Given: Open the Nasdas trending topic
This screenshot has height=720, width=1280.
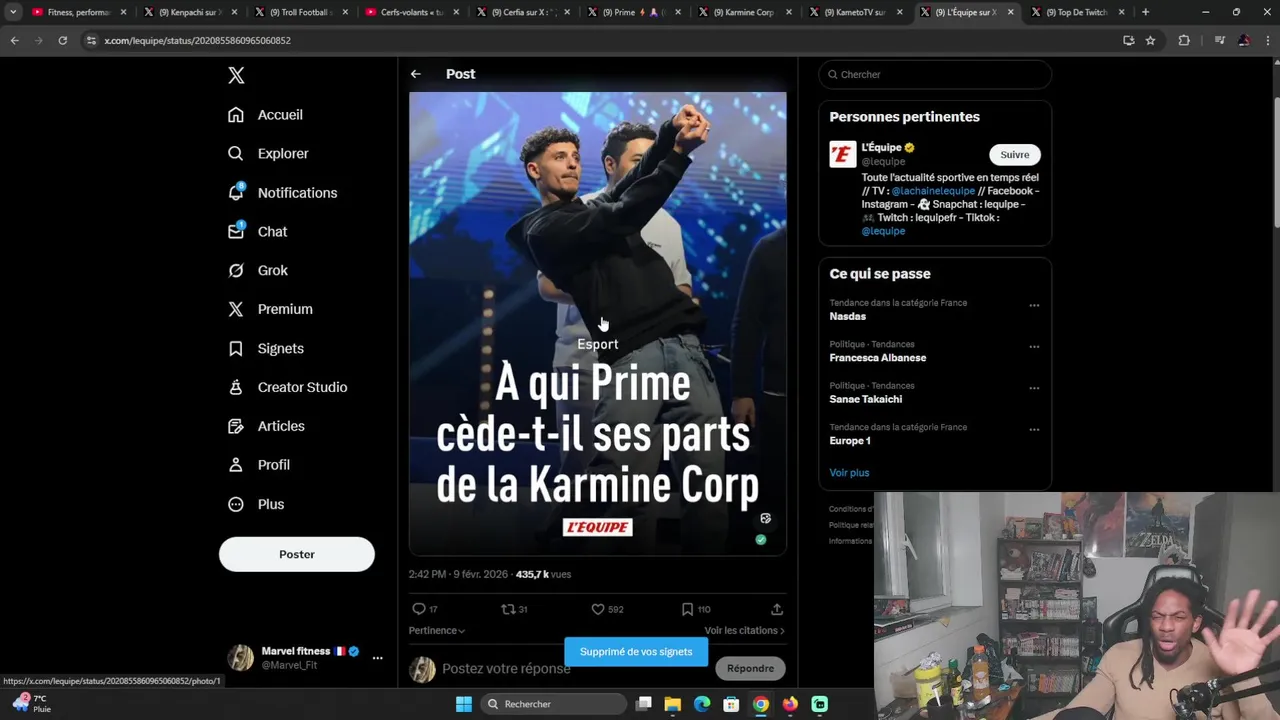Looking at the screenshot, I should click(848, 316).
